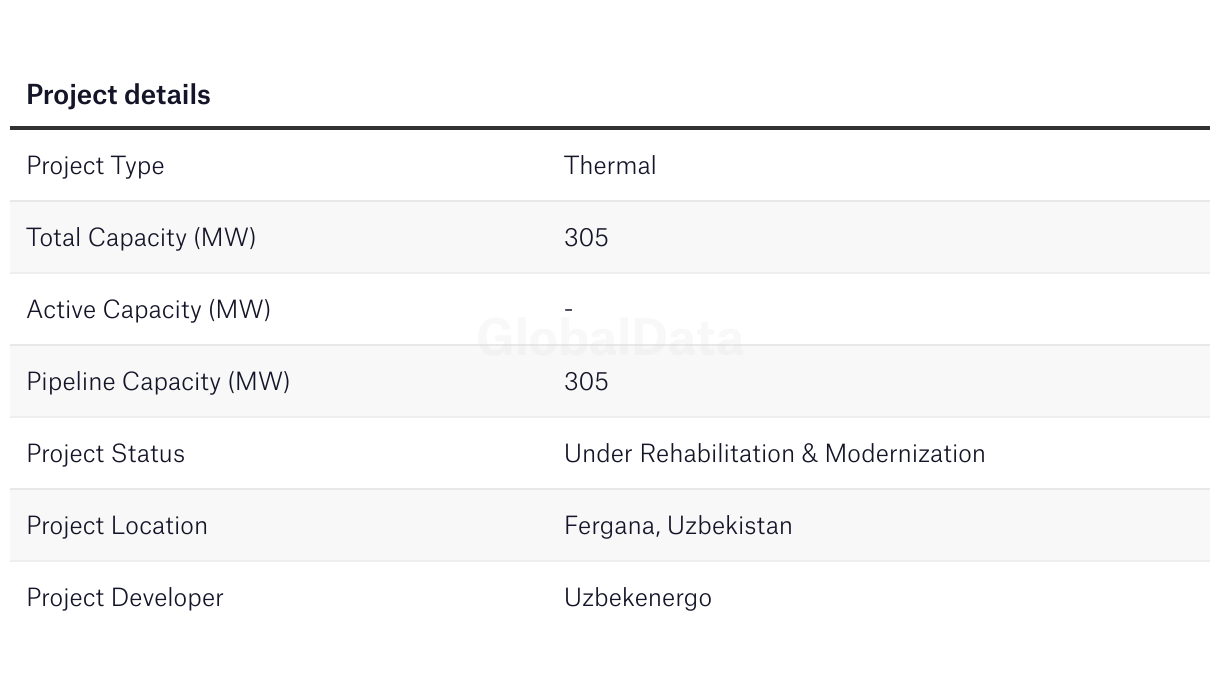Click the Pipeline Capacity value 305
This screenshot has width=1220, height=674.
click(586, 382)
